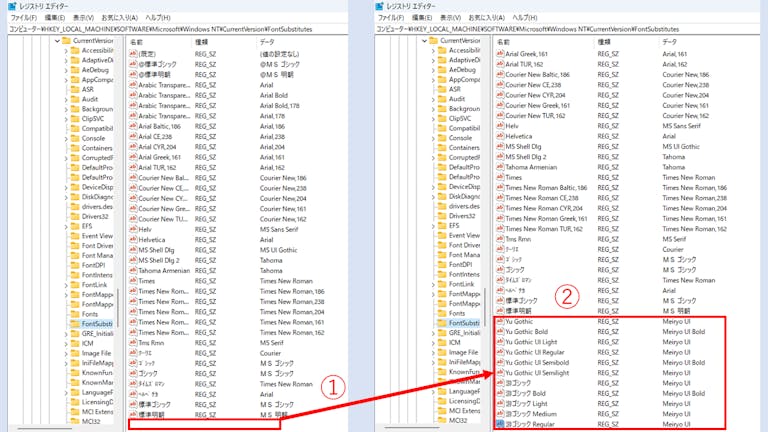Image resolution: width=768 pixels, height=432 pixels.
Task: Click MS Shell Dlg 2 value icon in left window
Action: pos(133,260)
